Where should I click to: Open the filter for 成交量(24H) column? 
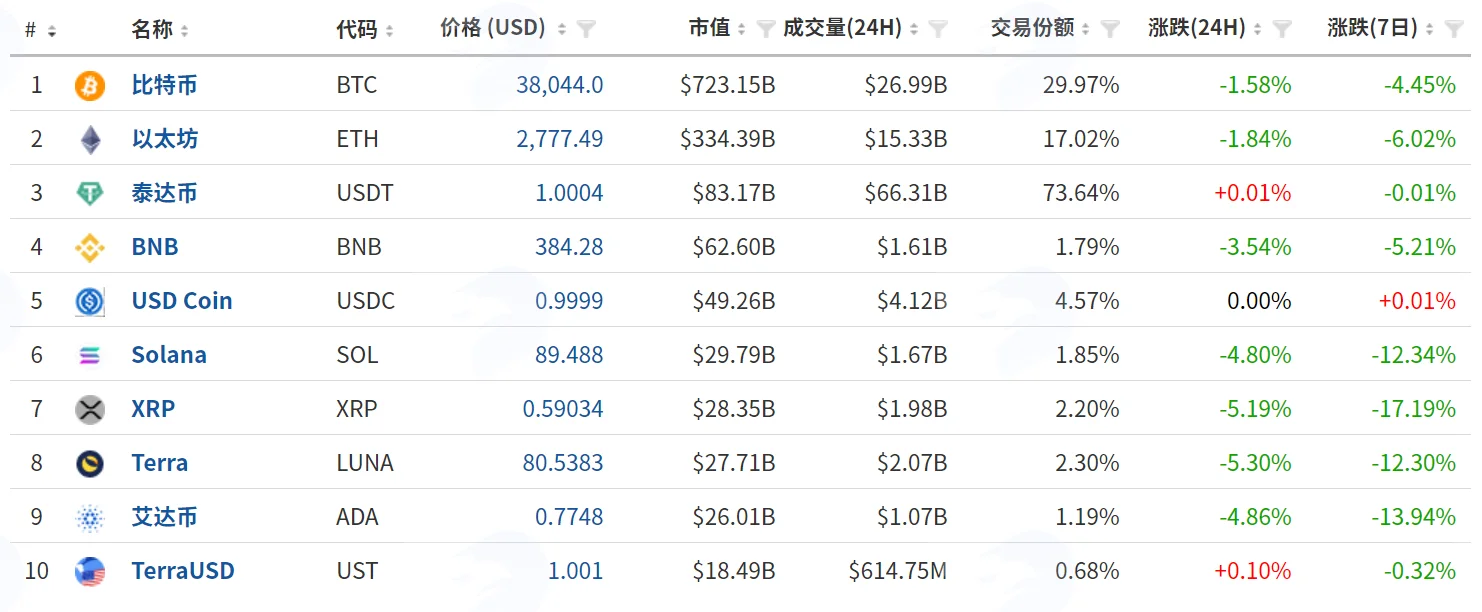pos(938,30)
